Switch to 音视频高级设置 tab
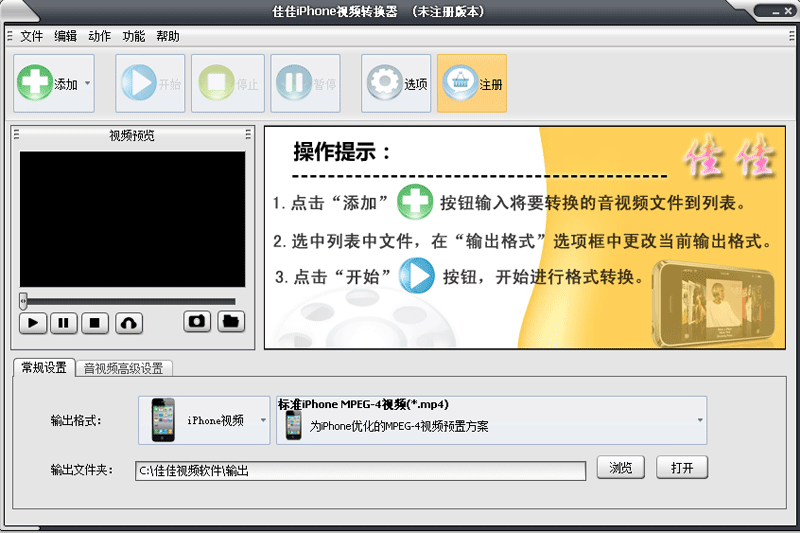Image resolution: width=800 pixels, height=533 pixels. pyautogui.click(x=123, y=368)
